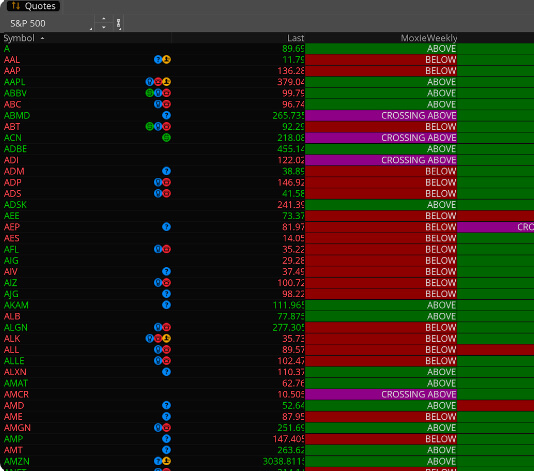Screen dimensions: 534x471
Task: Sort by the Last column header
Action: coord(295,38)
